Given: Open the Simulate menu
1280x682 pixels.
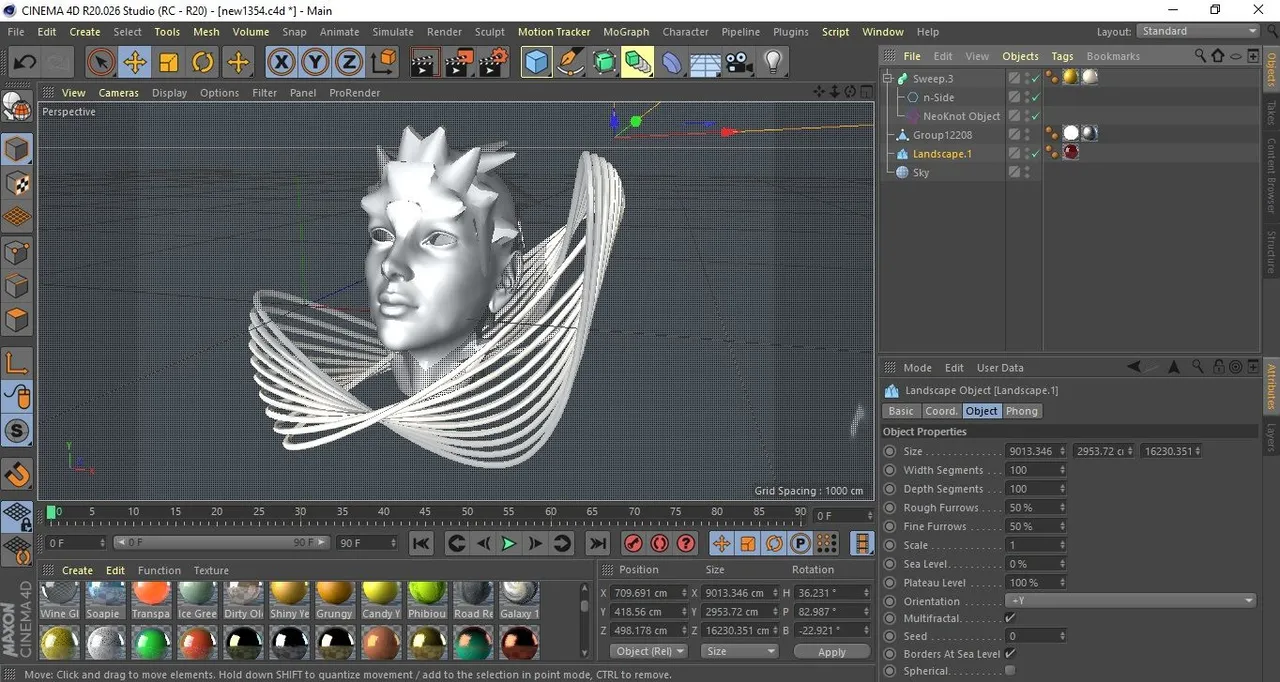Looking at the screenshot, I should coord(393,32).
